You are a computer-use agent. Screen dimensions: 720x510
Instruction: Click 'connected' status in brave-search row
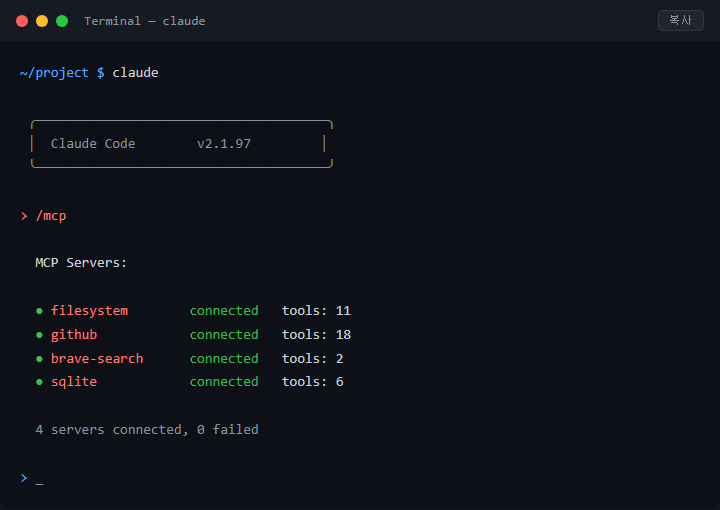pos(224,359)
